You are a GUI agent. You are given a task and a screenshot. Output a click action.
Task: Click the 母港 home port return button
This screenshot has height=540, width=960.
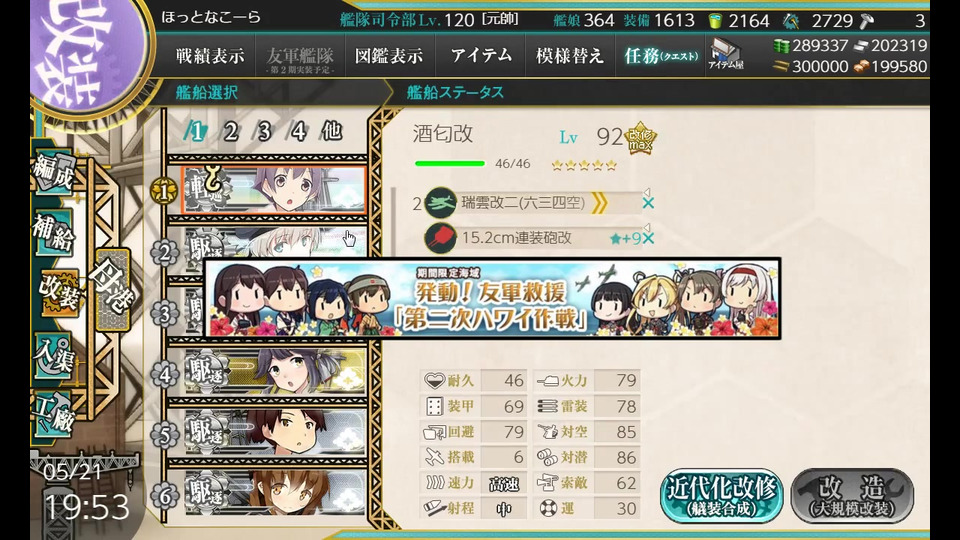(112, 290)
